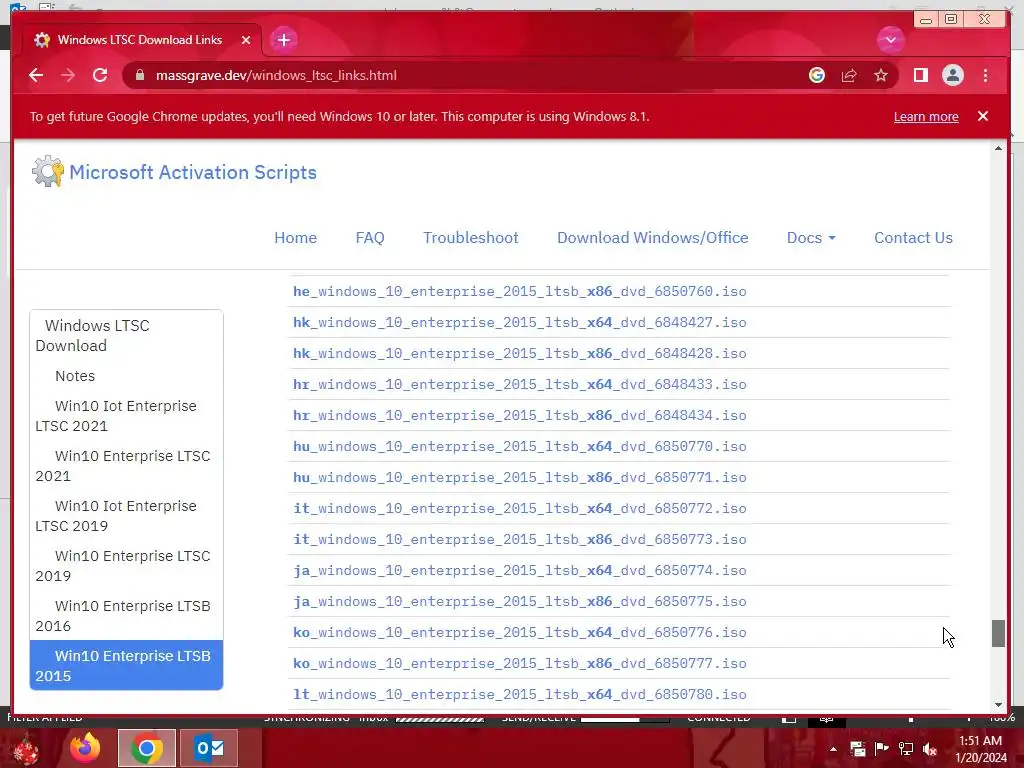Image resolution: width=1024 pixels, height=768 pixels.
Task: Open Microsoft Activation Scripts title link
Action: coord(193,172)
